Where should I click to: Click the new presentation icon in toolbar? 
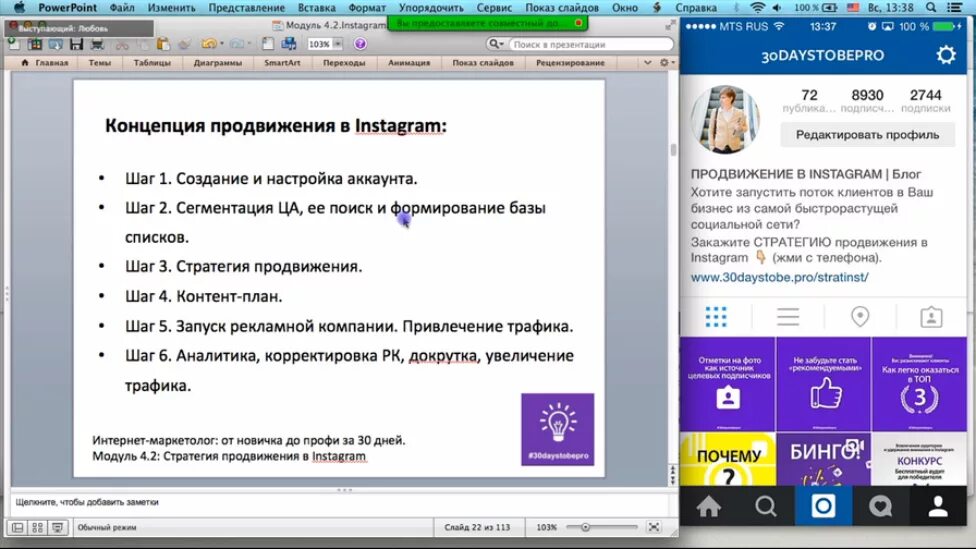tap(13, 44)
